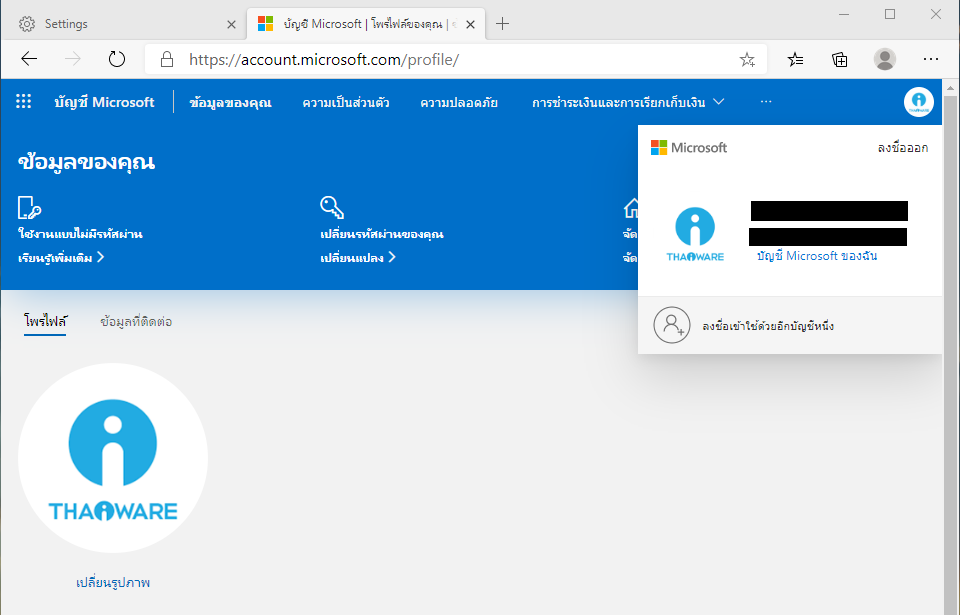Screen dimensions: 960x615
Task: Switch to the ข้อมูลที่ติดต่อ tab
Action: pyautogui.click(x=136, y=321)
